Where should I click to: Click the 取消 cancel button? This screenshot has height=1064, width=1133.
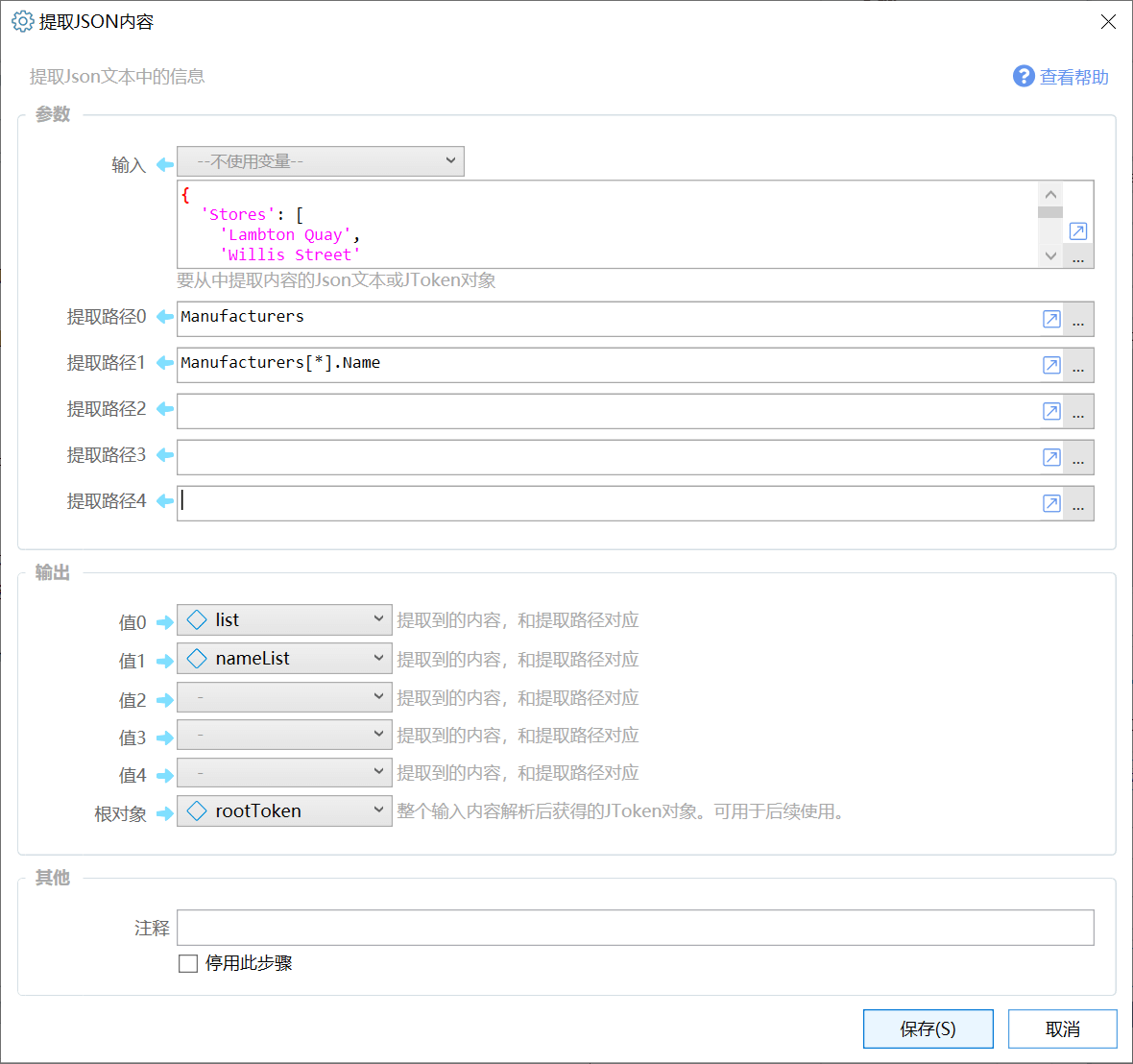pyautogui.click(x=1062, y=1028)
